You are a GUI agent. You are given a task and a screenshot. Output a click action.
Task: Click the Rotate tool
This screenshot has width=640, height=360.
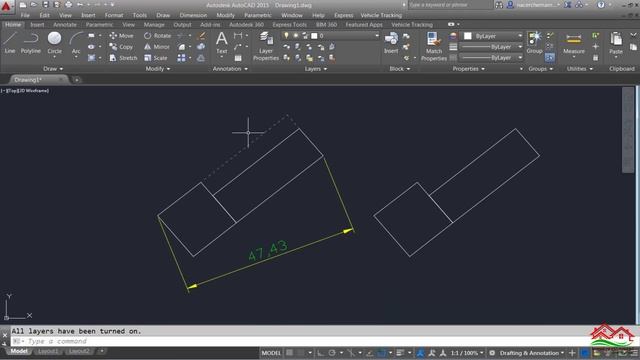157,36
